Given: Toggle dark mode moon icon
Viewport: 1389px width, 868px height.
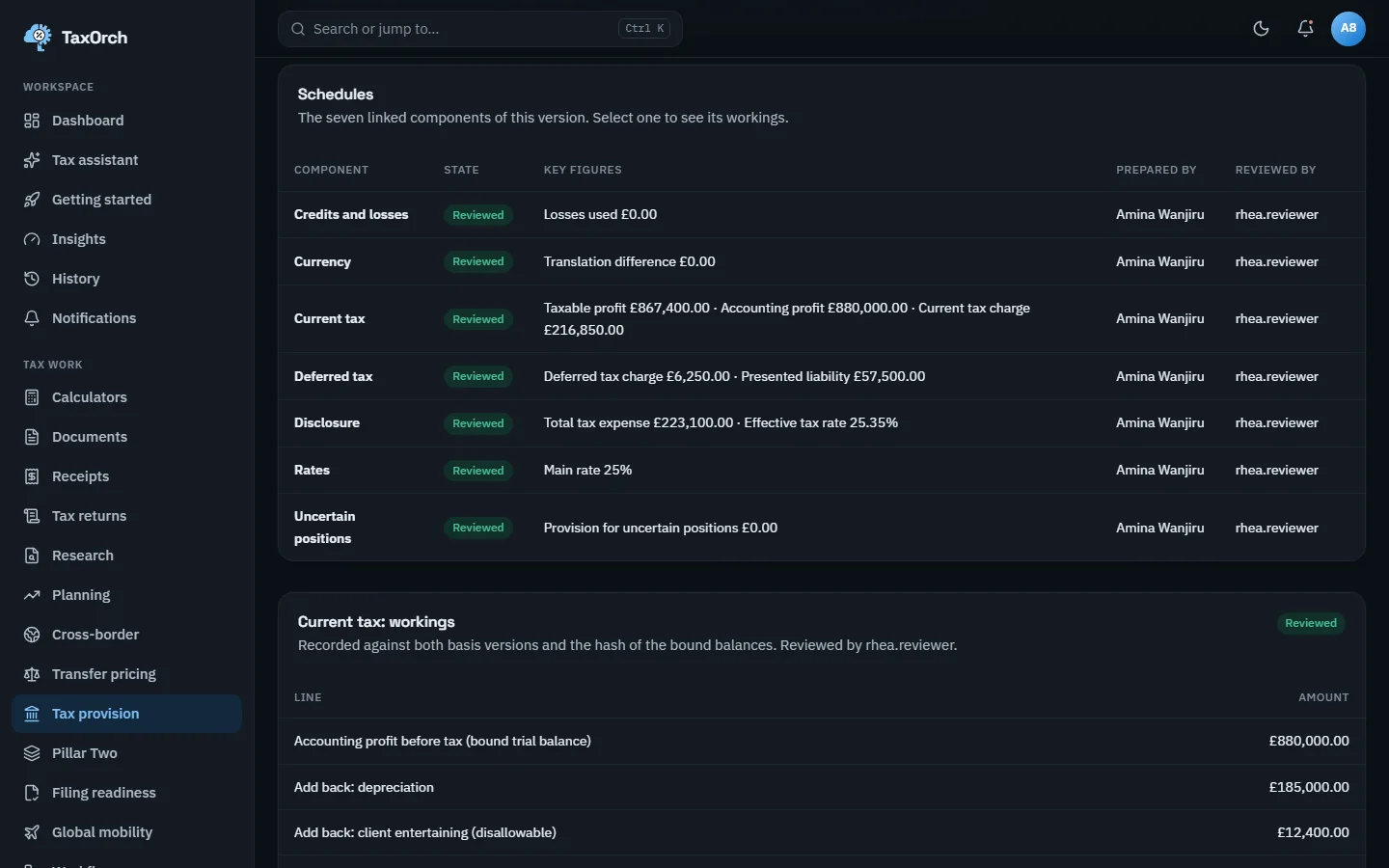Looking at the screenshot, I should pyautogui.click(x=1261, y=28).
